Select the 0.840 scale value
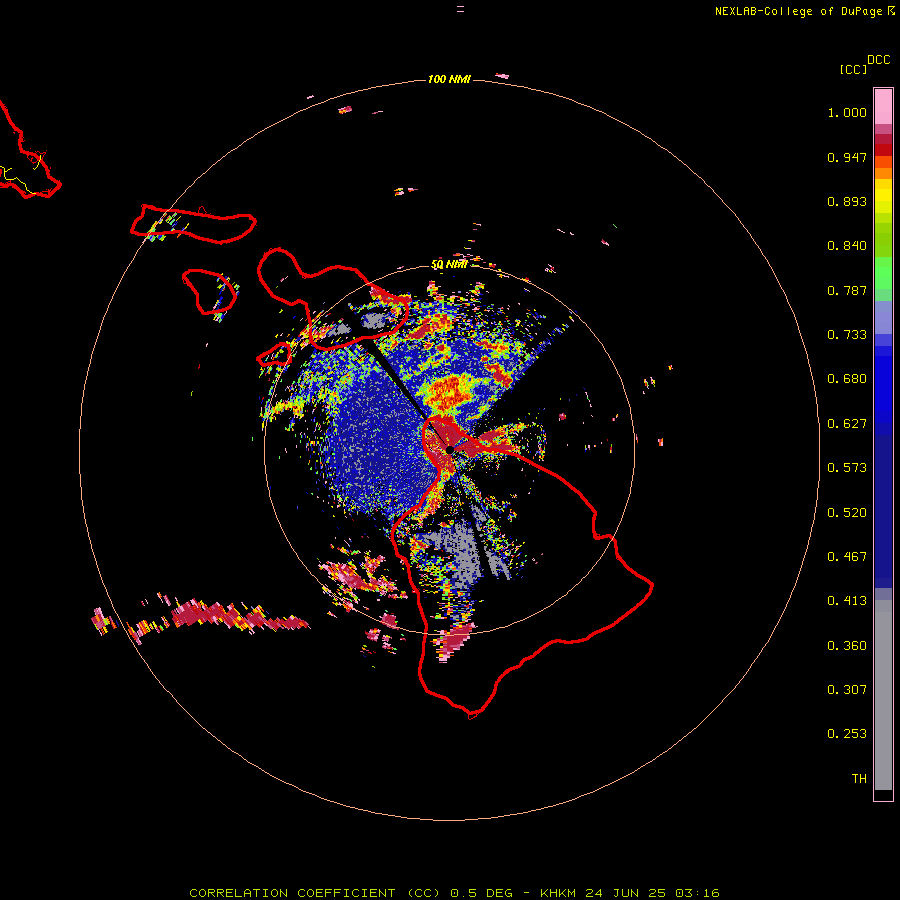Viewport: 900px width, 900px height. pyautogui.click(x=847, y=246)
